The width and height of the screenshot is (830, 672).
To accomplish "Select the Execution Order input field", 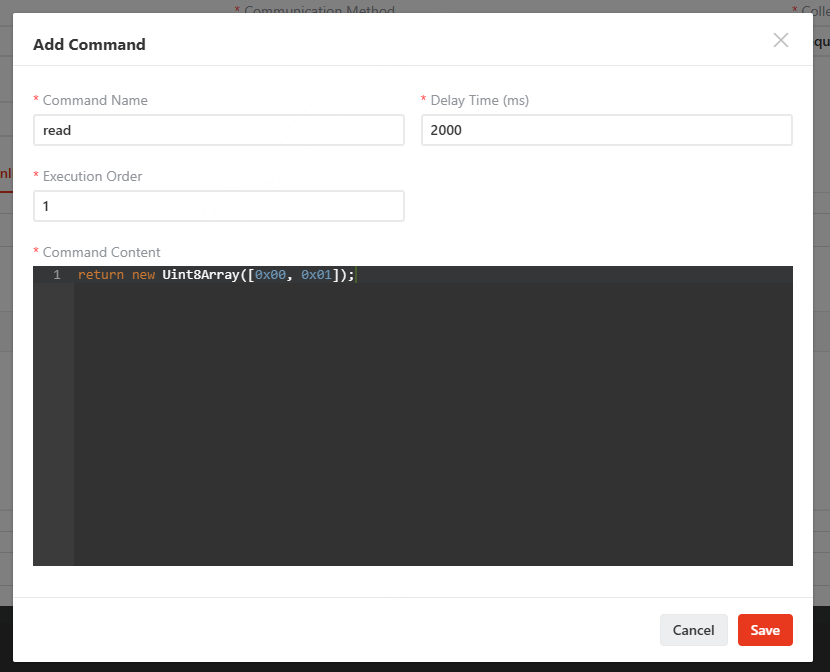I will tap(219, 206).
